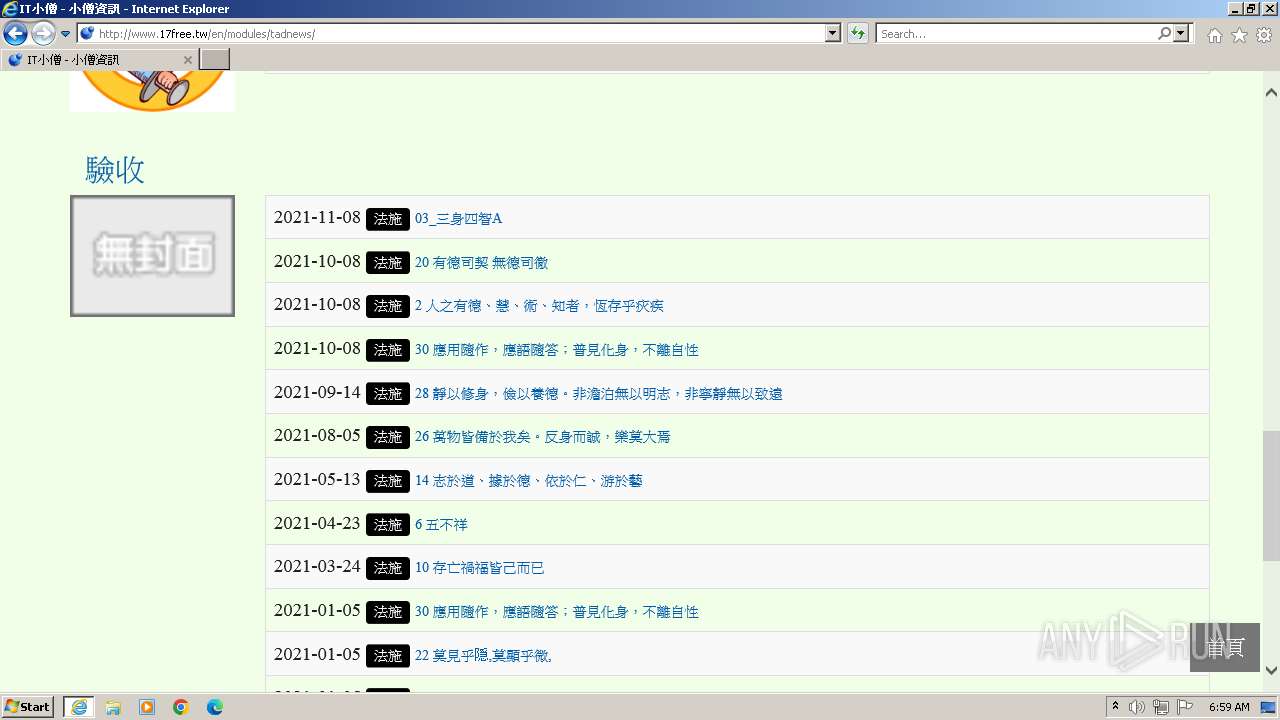Open article 22 莫見乎隱,莫顯乎微
This screenshot has height=720, width=1280.
[x=483, y=656]
